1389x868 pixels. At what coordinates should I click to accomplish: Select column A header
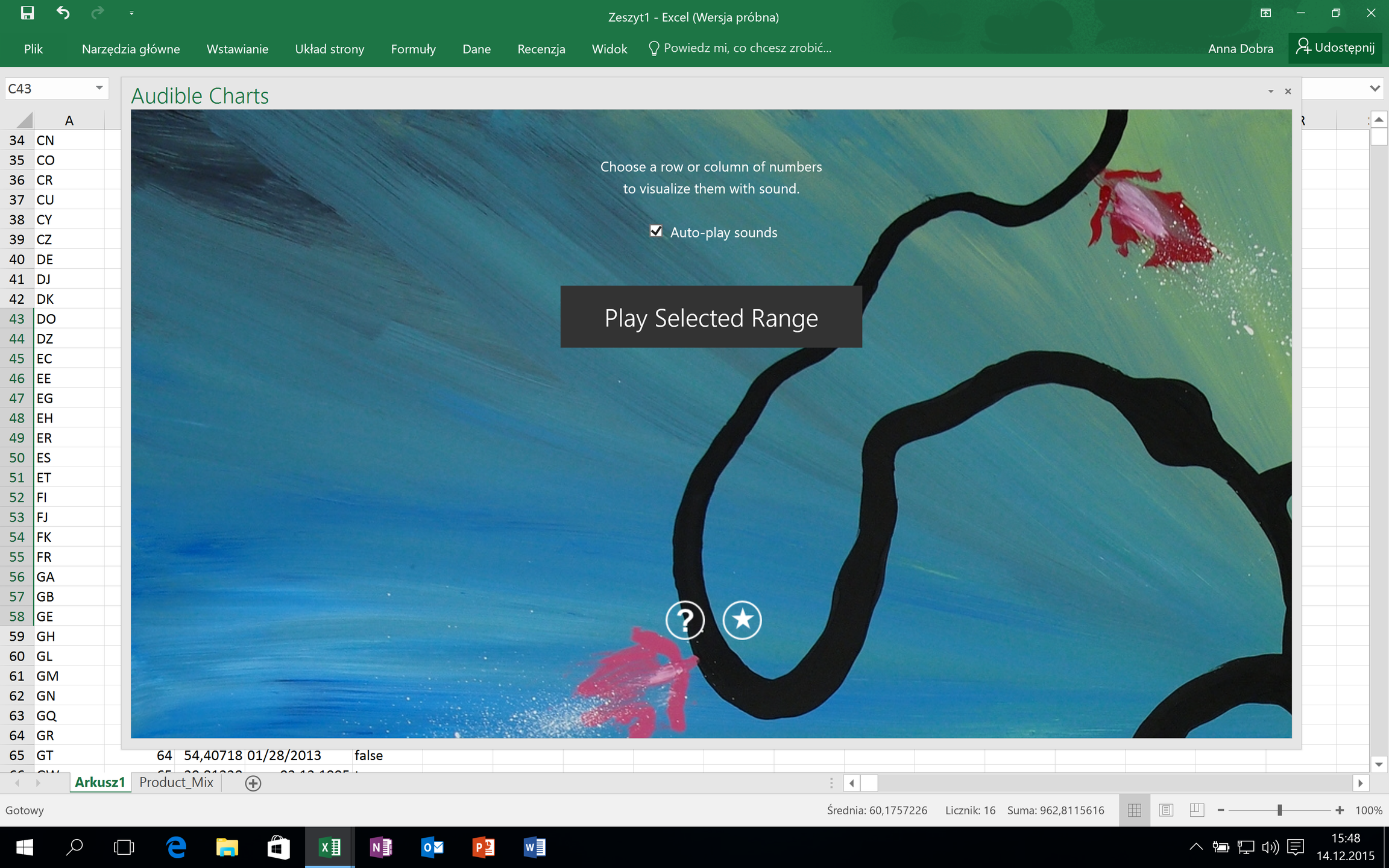click(x=69, y=121)
